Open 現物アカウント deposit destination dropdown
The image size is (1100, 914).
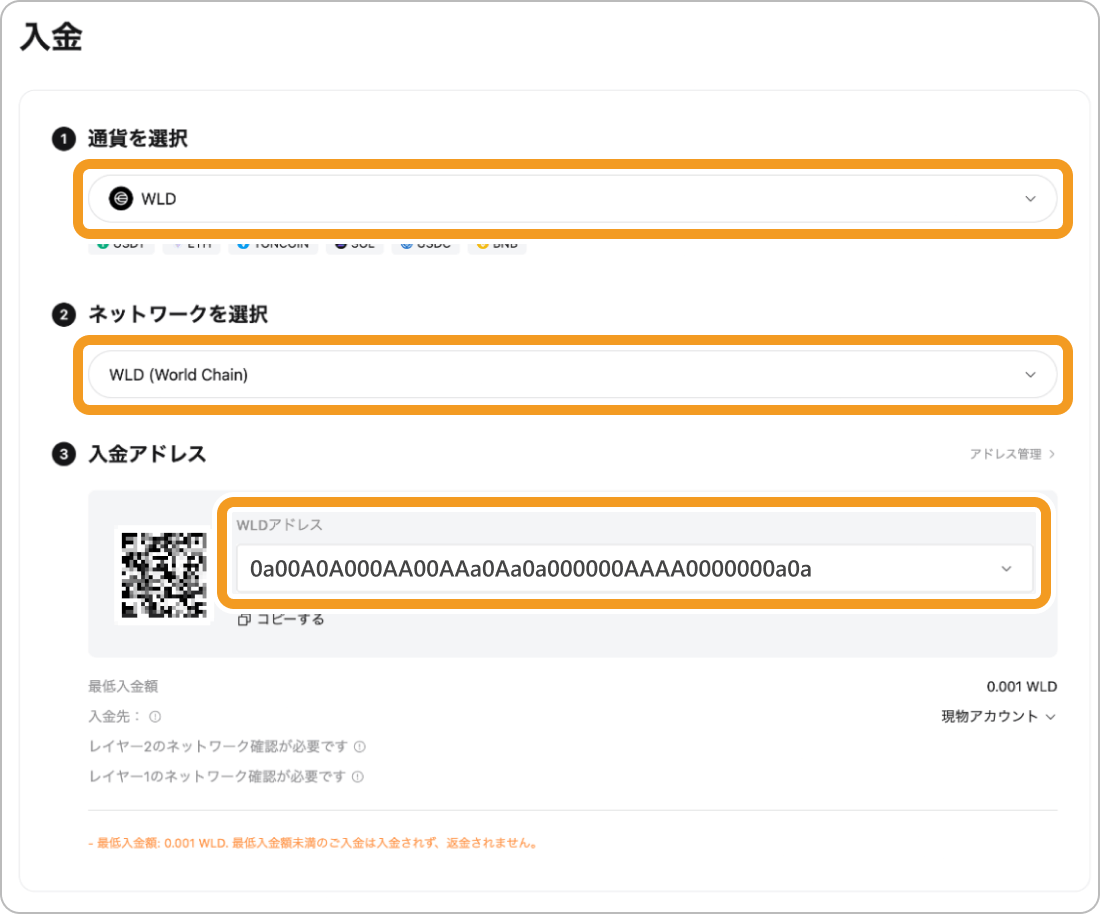click(x=998, y=716)
